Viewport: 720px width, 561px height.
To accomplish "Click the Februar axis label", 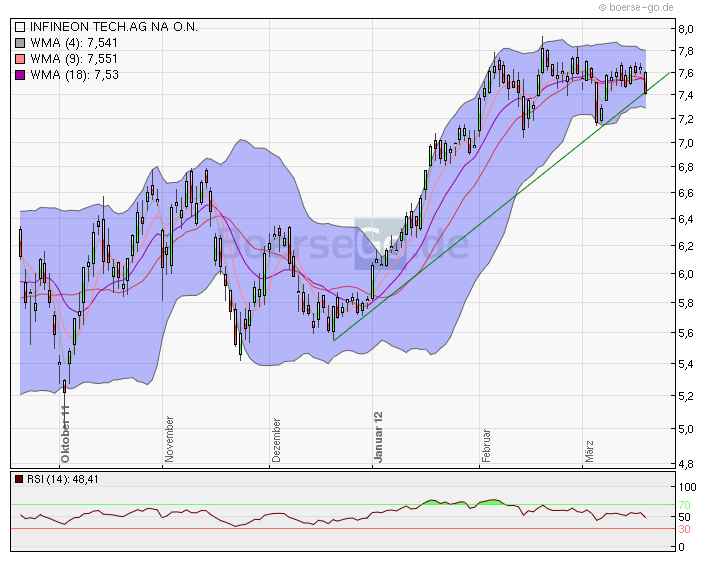I will (486, 446).
